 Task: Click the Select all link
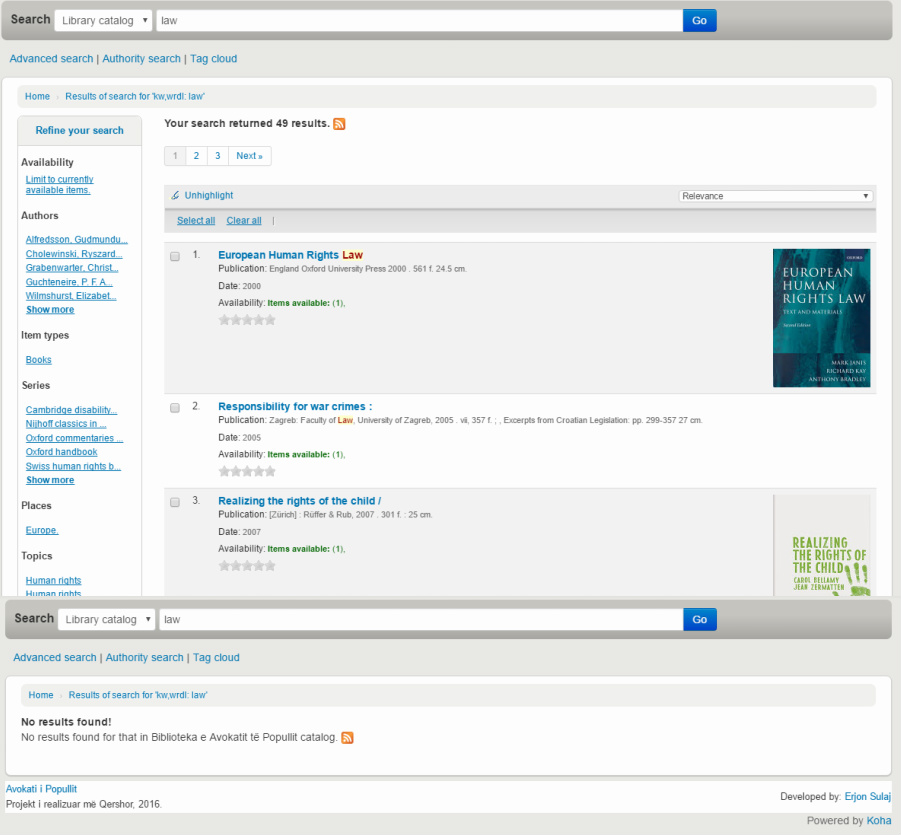196,221
